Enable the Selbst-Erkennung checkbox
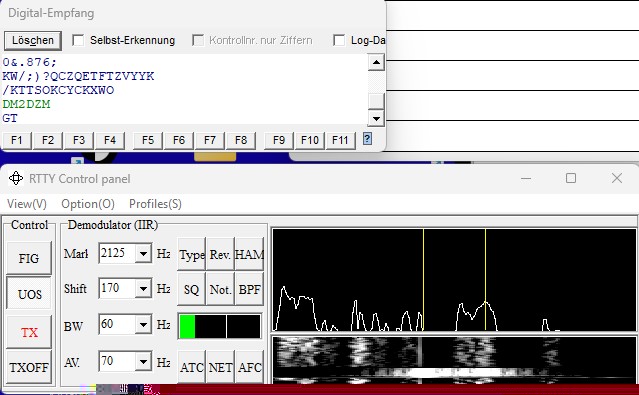Screen dimensions: 639x395 78,40
